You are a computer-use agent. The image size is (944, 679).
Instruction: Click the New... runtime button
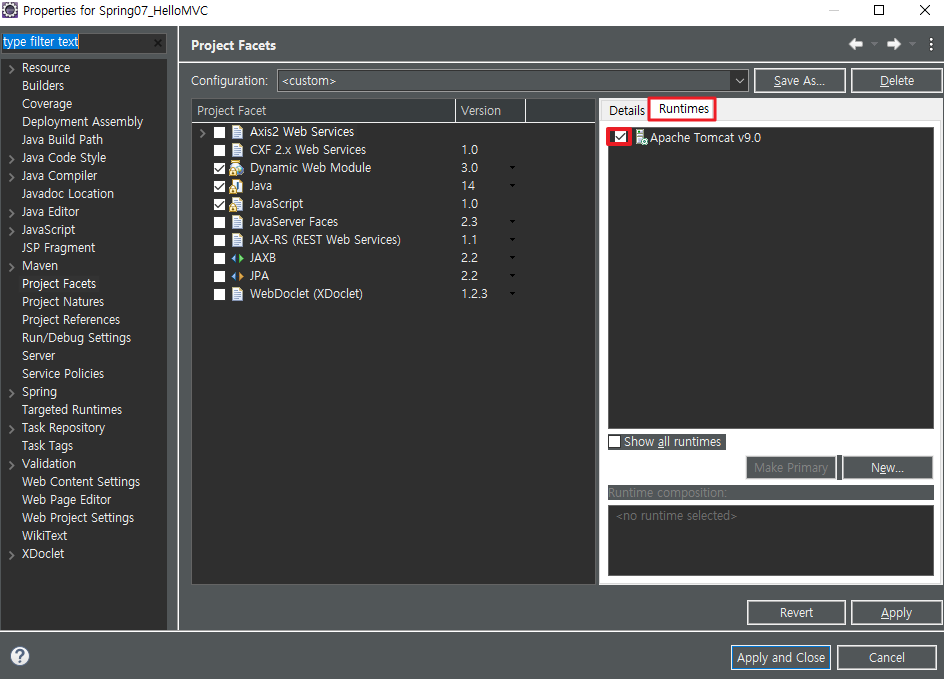point(887,468)
